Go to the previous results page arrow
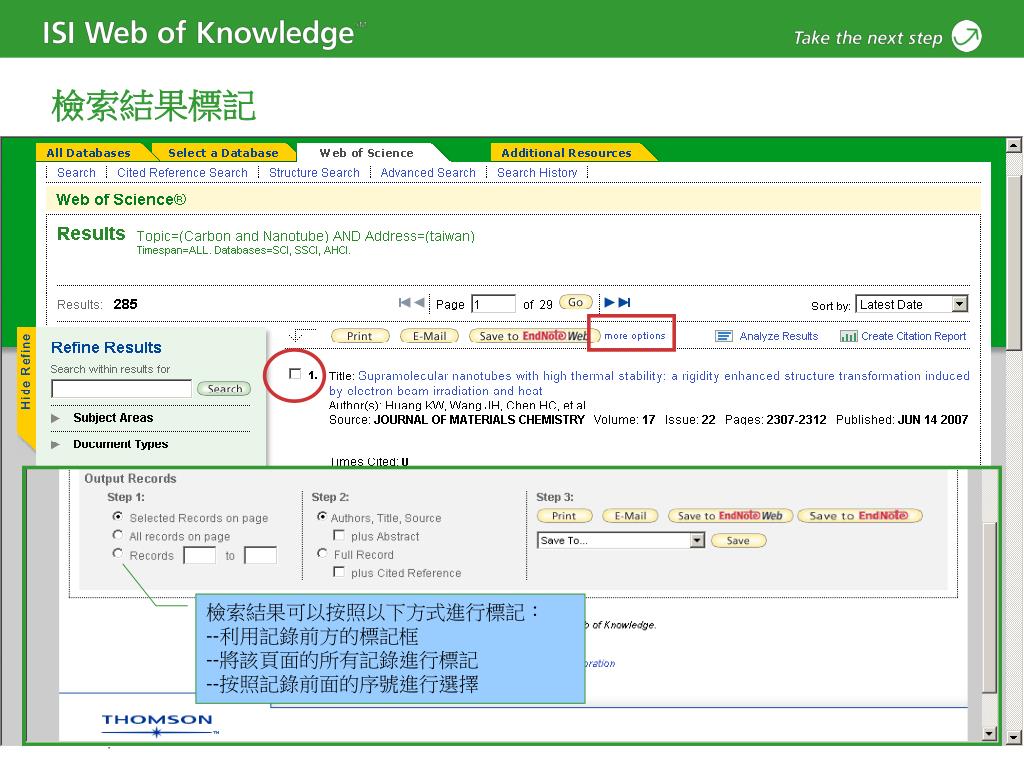The image size is (1024, 768). (x=419, y=302)
